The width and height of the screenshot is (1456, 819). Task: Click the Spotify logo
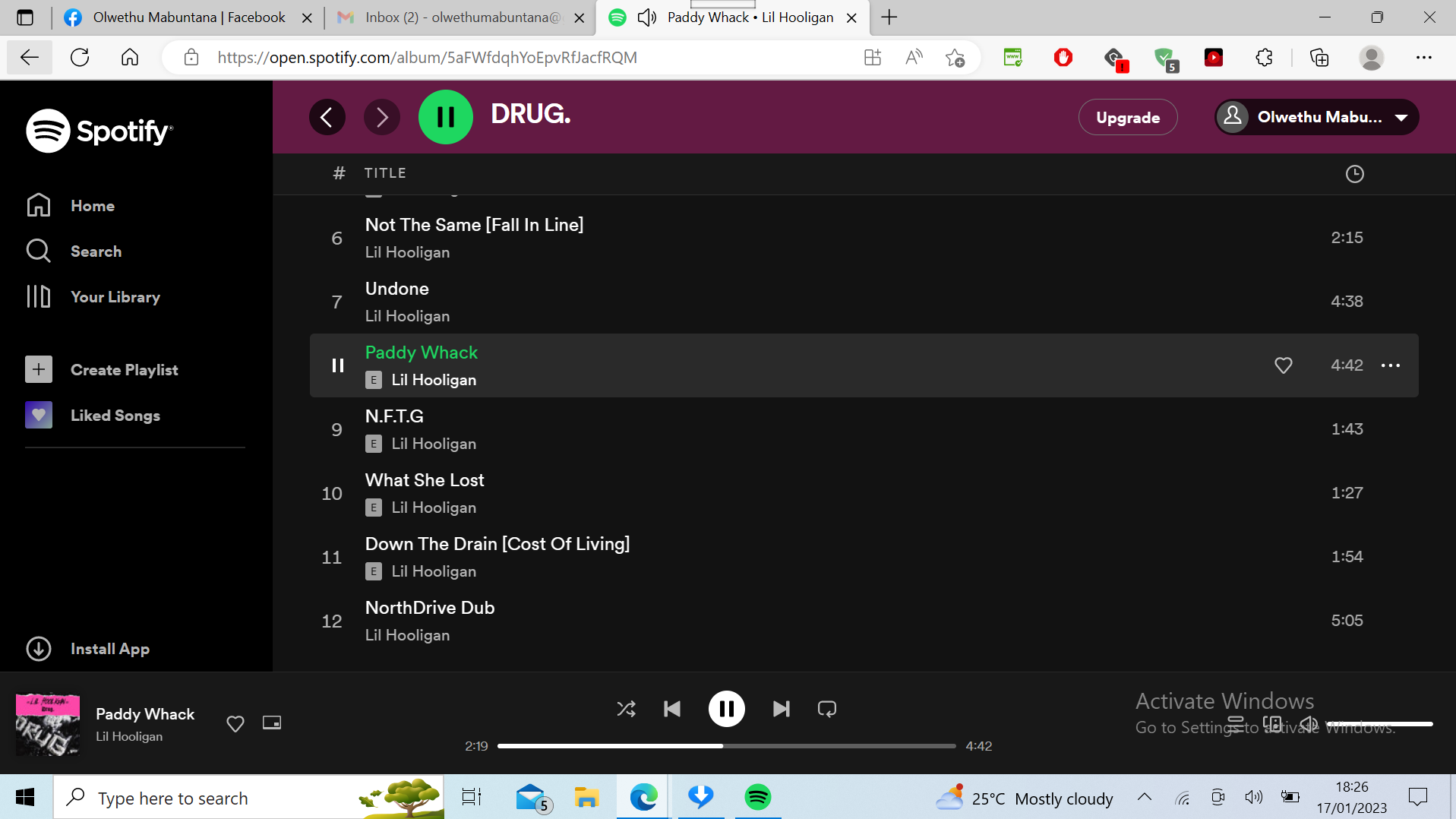click(99, 131)
